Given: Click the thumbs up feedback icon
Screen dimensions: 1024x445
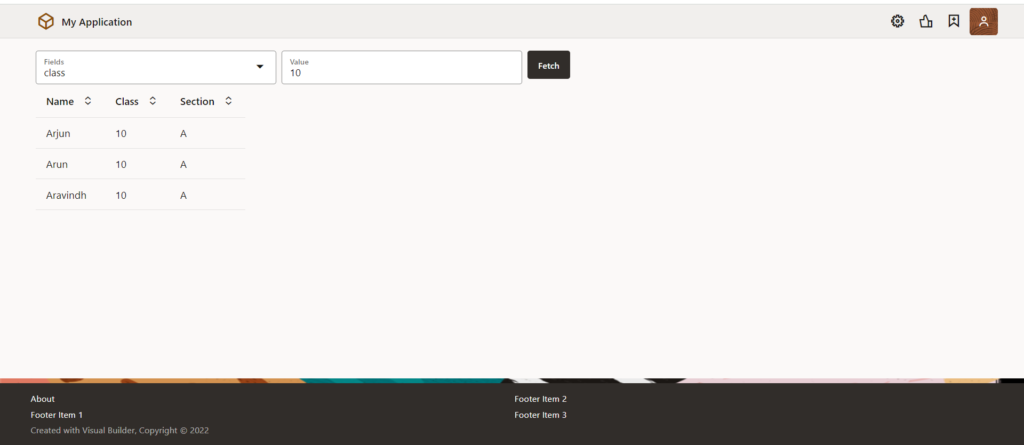Looking at the screenshot, I should pyautogui.click(x=925, y=21).
